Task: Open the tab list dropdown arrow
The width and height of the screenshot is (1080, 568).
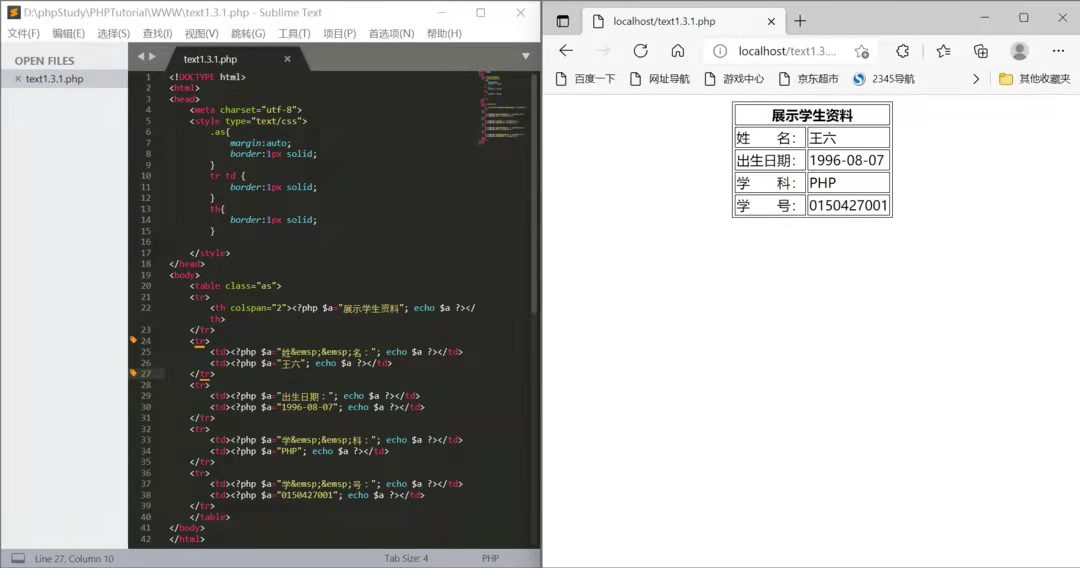Action: 526,56
